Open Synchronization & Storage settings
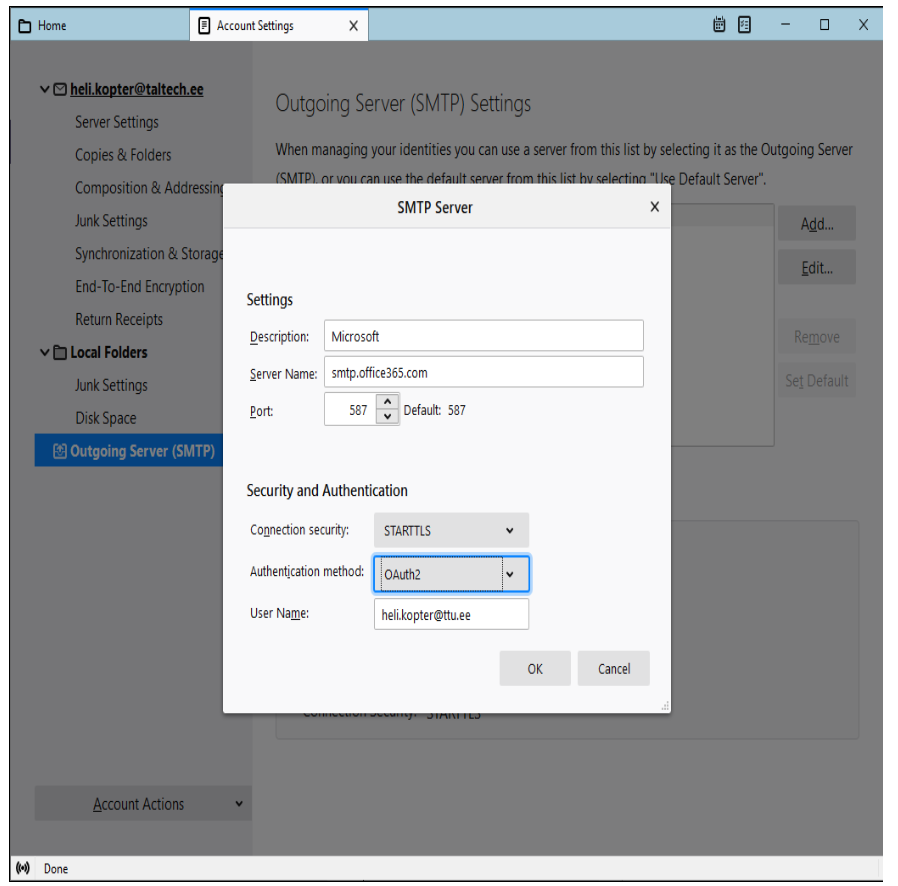Viewport: 898px width, 886px height. (x=149, y=254)
